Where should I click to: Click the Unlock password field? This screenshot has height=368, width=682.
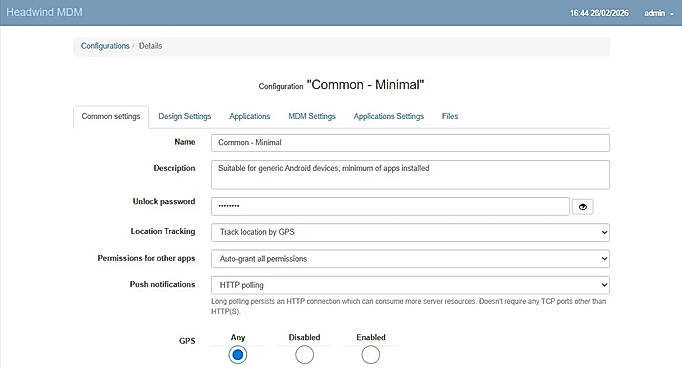390,206
